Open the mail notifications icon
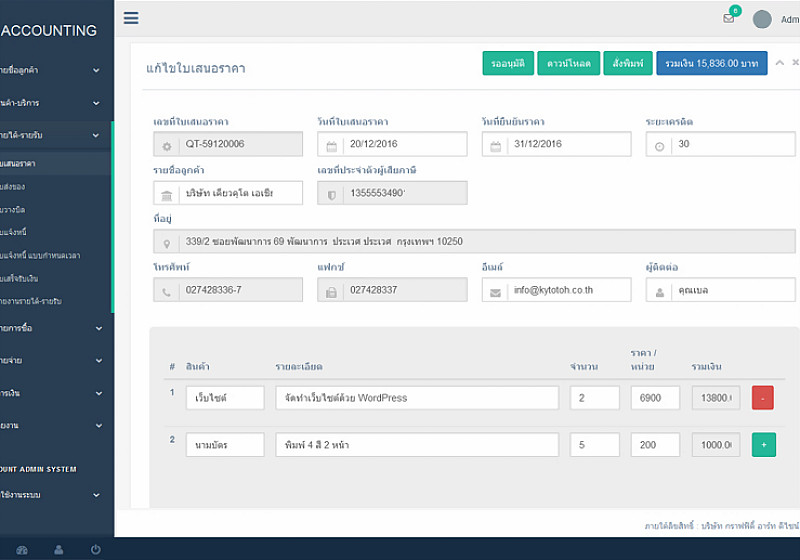800x560 pixels. (729, 18)
